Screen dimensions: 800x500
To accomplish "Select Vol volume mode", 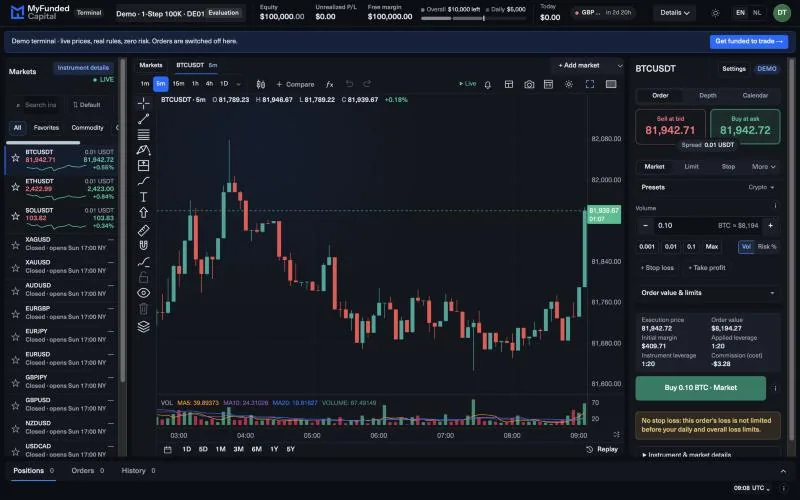I will 746,247.
